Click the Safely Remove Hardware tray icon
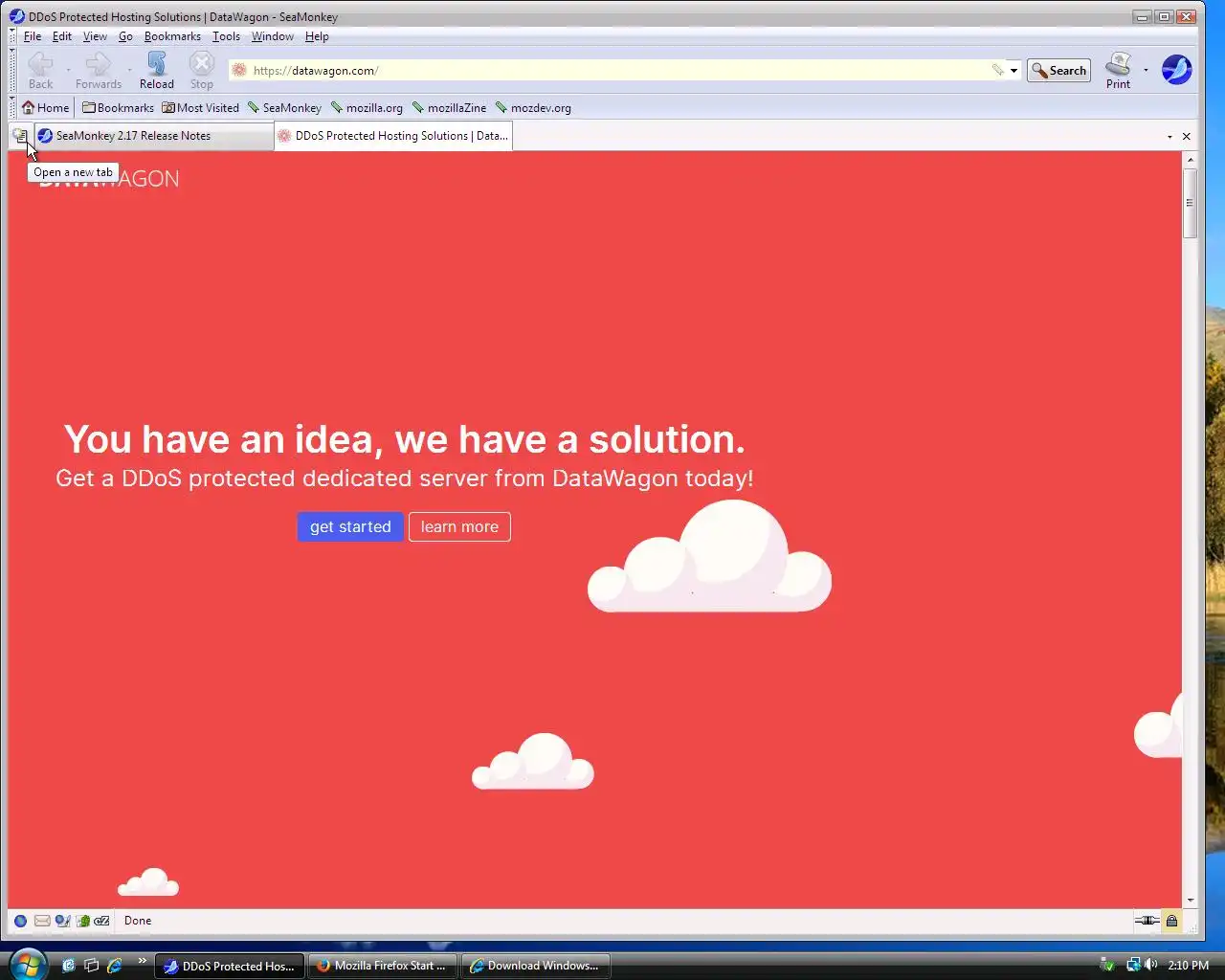The width and height of the screenshot is (1225, 980). pyautogui.click(x=1107, y=965)
